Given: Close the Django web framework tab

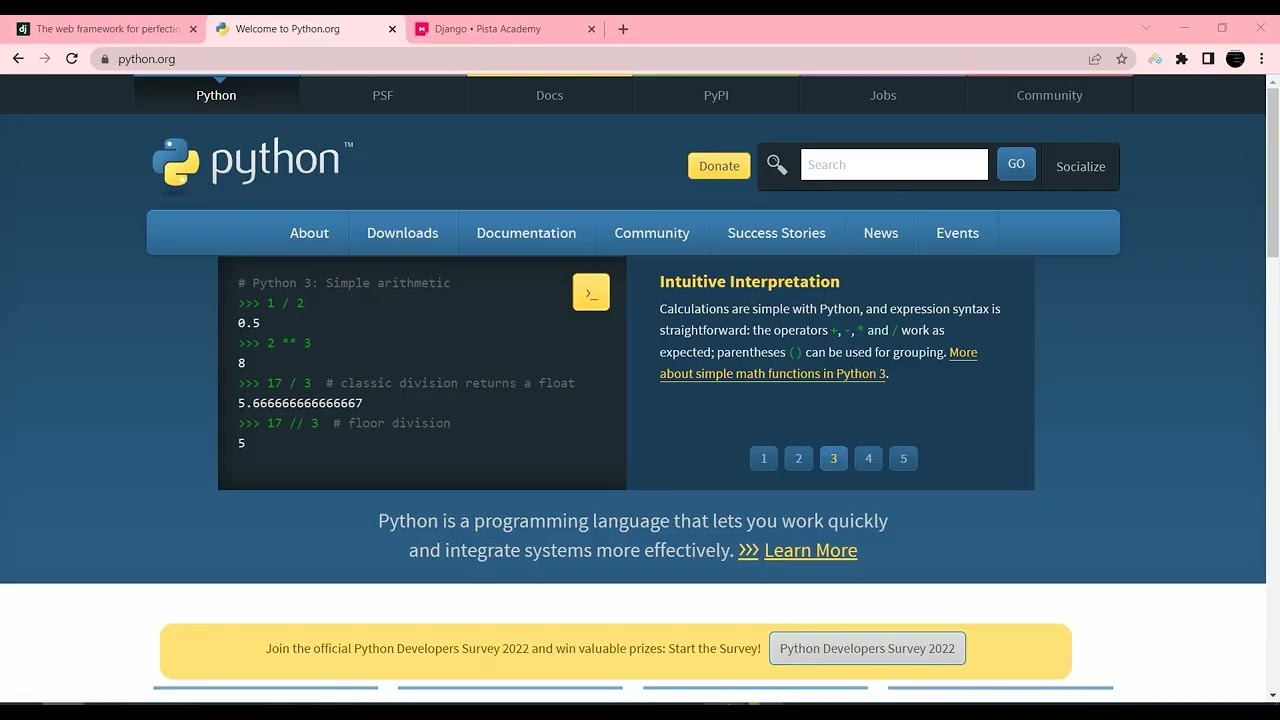Looking at the screenshot, I should coord(193,29).
